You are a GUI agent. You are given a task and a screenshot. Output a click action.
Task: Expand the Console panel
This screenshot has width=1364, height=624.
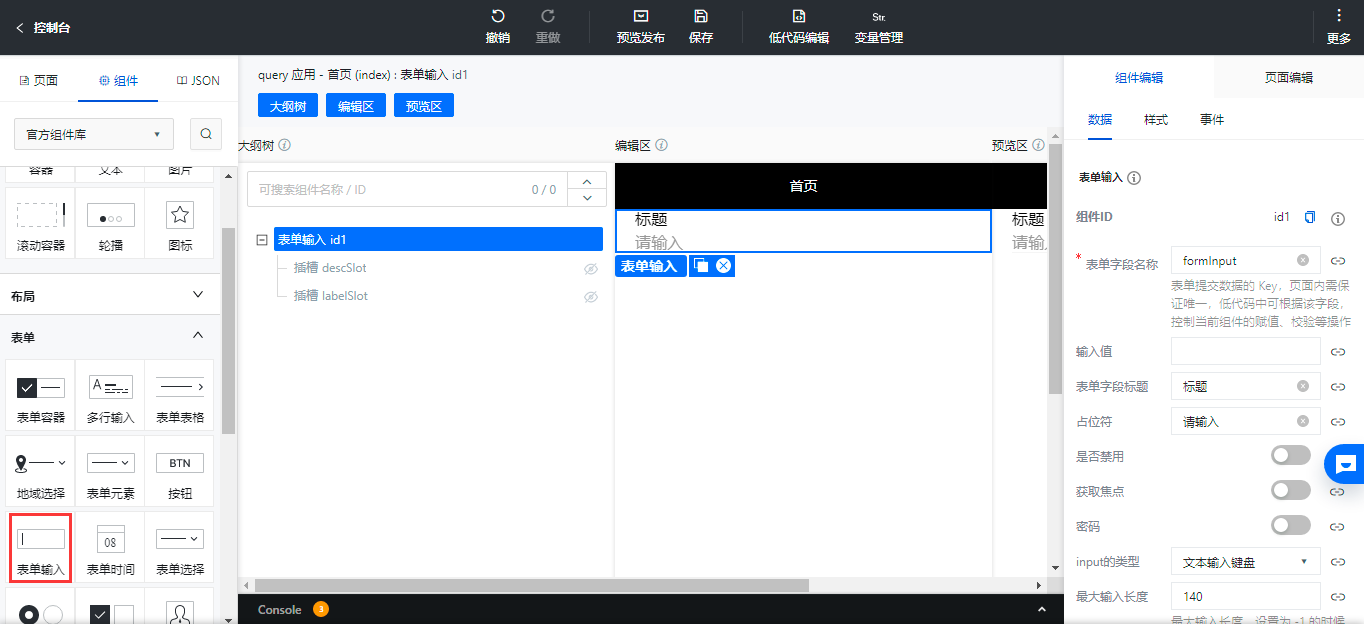coord(1042,609)
